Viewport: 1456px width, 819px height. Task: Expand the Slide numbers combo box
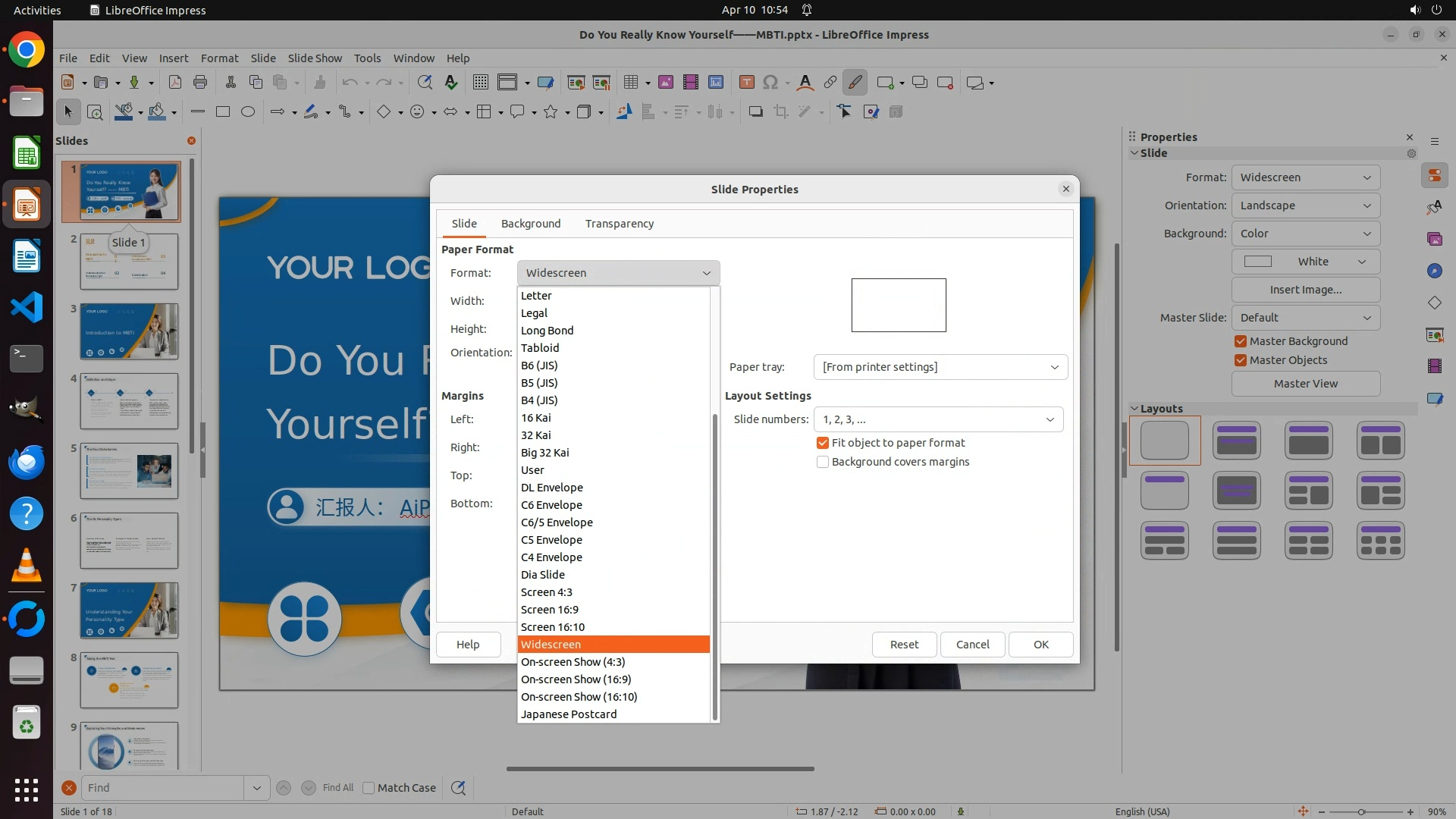coord(938,419)
